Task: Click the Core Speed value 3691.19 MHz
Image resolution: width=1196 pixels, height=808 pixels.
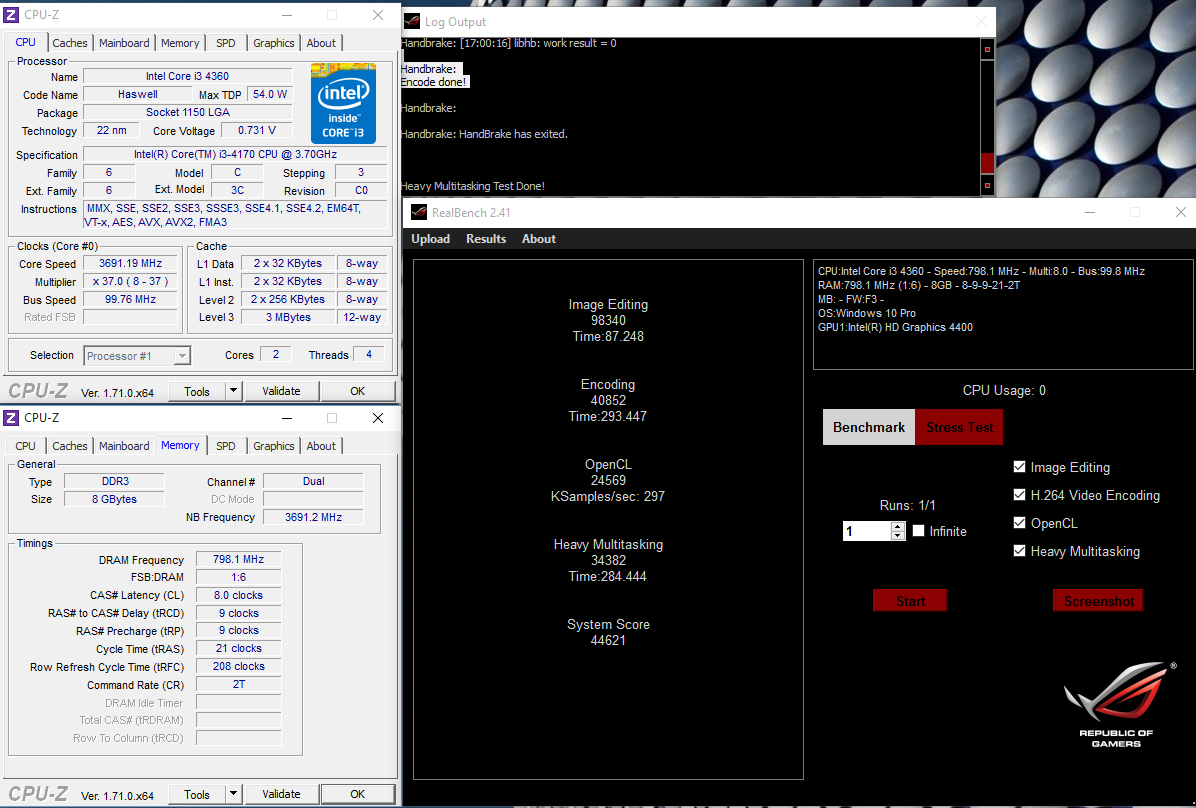Action: click(x=130, y=263)
